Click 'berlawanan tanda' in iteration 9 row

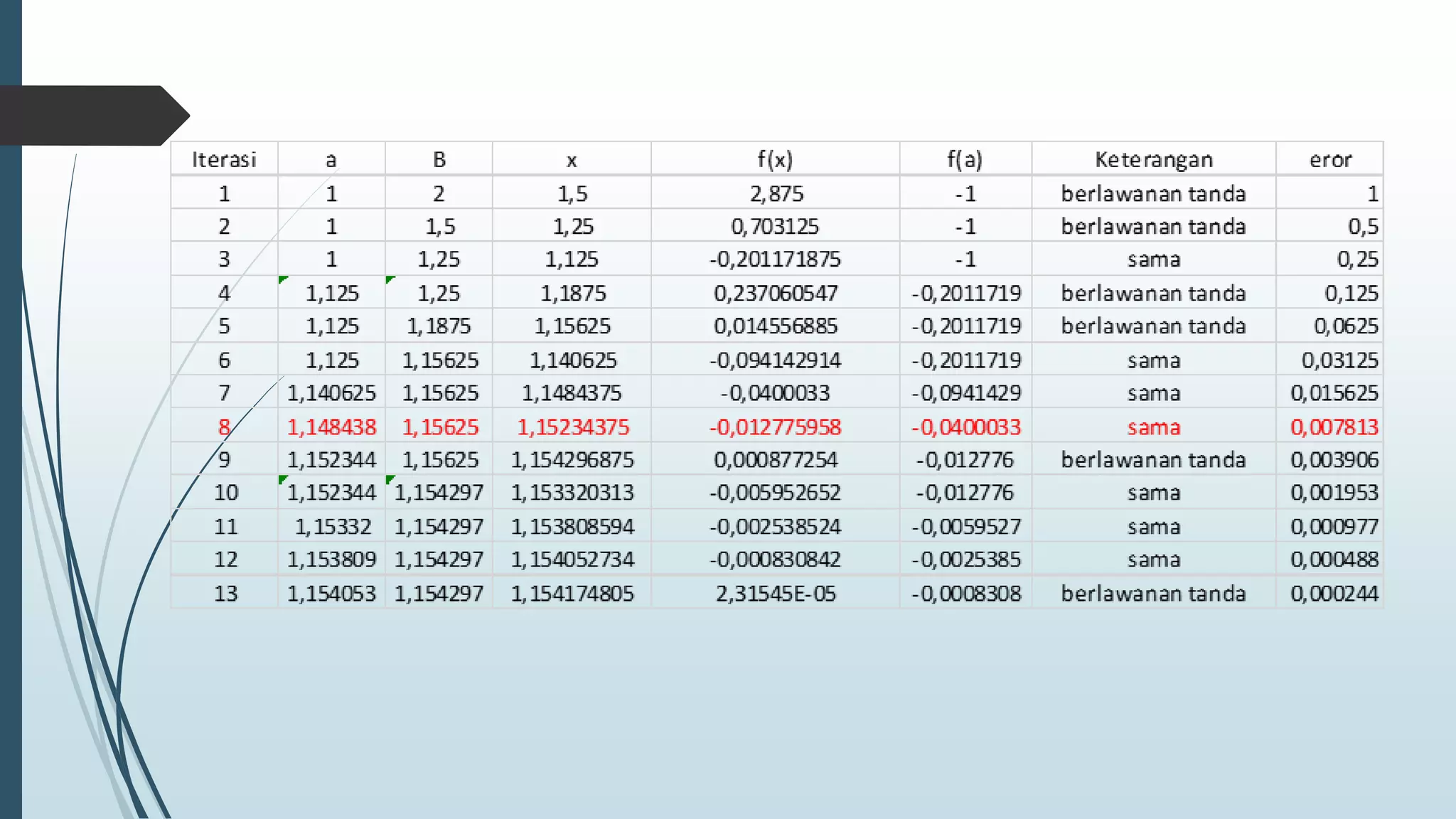tap(1153, 460)
